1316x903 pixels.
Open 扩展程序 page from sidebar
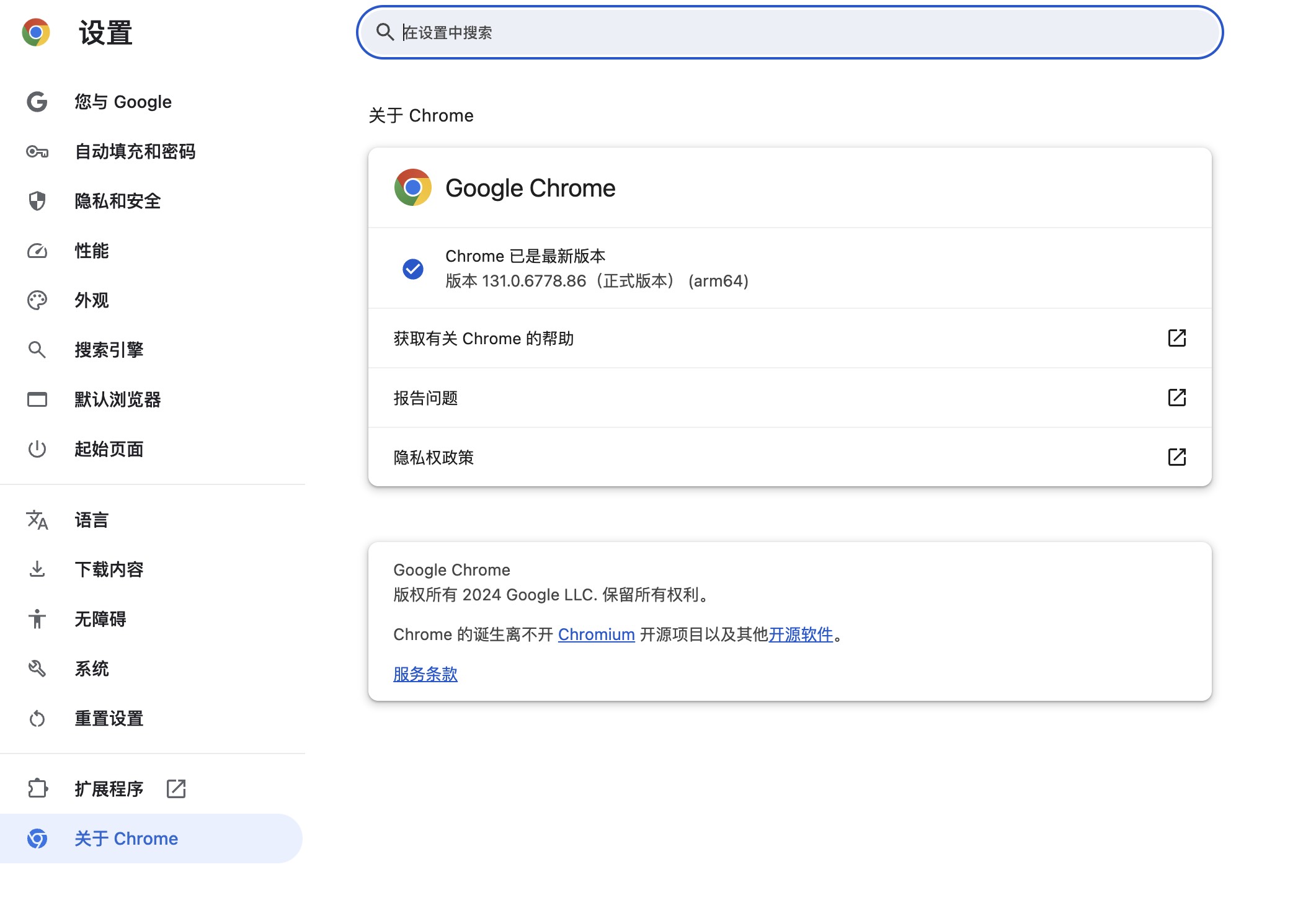click(x=151, y=789)
